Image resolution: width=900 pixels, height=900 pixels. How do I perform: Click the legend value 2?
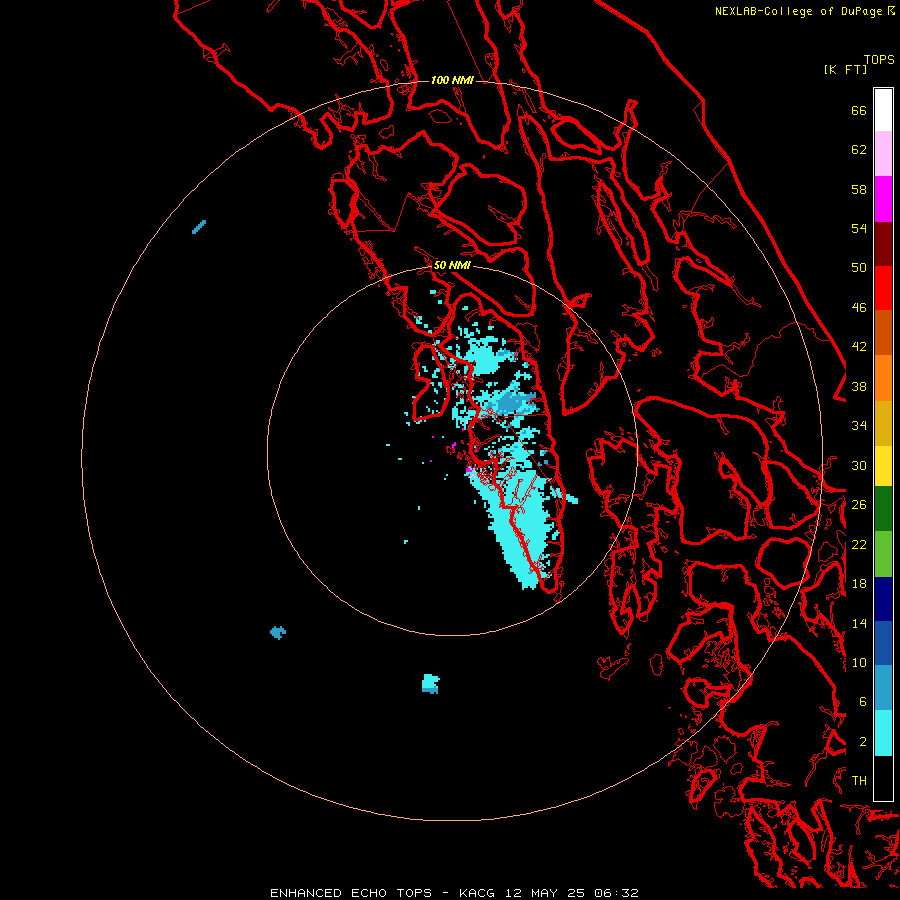click(863, 742)
